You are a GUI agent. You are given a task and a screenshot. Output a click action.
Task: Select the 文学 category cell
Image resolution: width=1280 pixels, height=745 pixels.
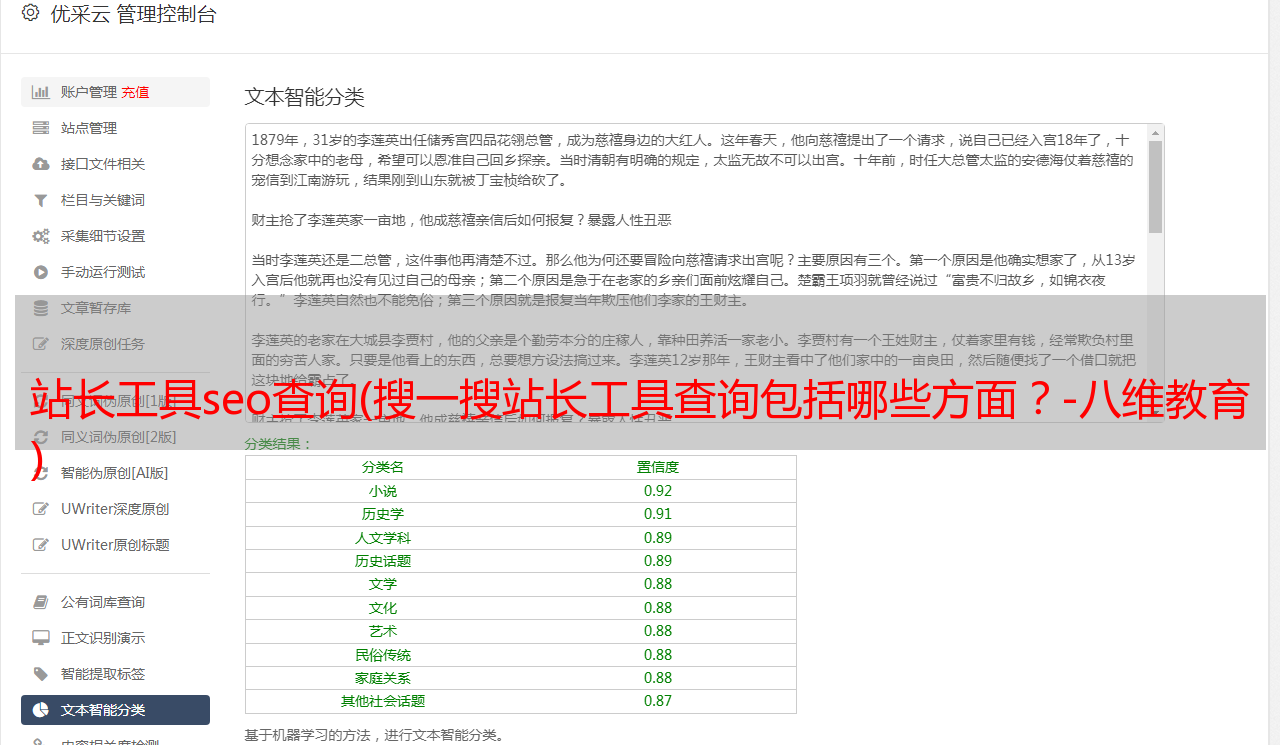[x=383, y=584]
